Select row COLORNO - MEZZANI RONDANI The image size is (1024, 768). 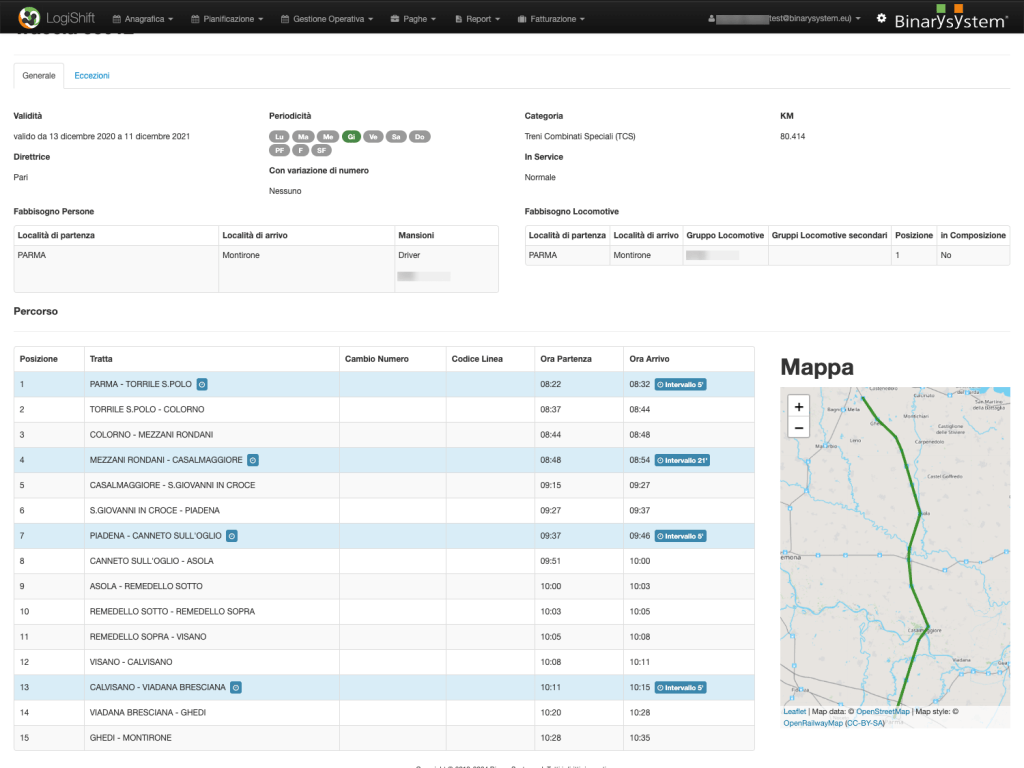point(384,435)
